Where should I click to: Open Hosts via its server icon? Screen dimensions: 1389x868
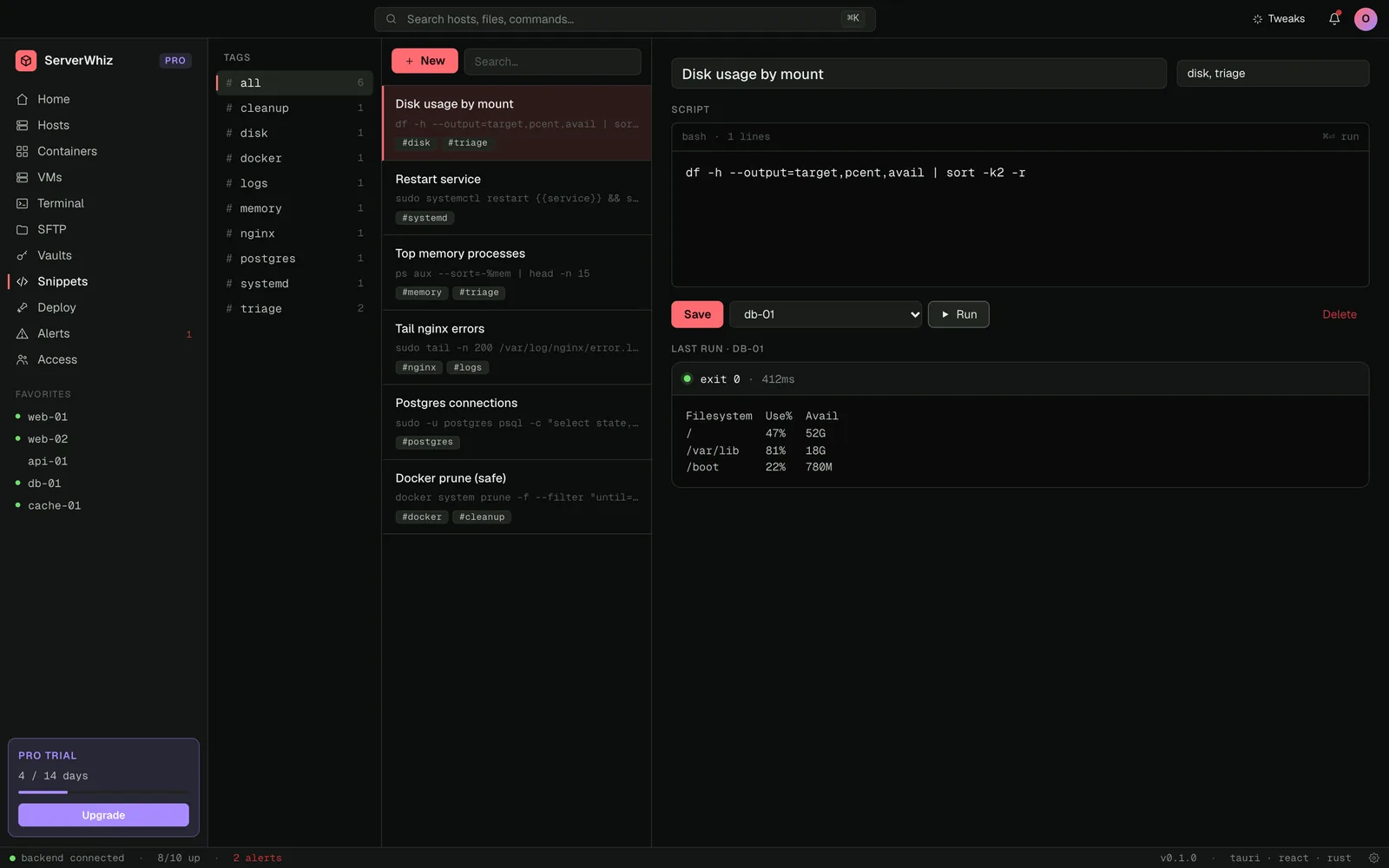pos(23,125)
